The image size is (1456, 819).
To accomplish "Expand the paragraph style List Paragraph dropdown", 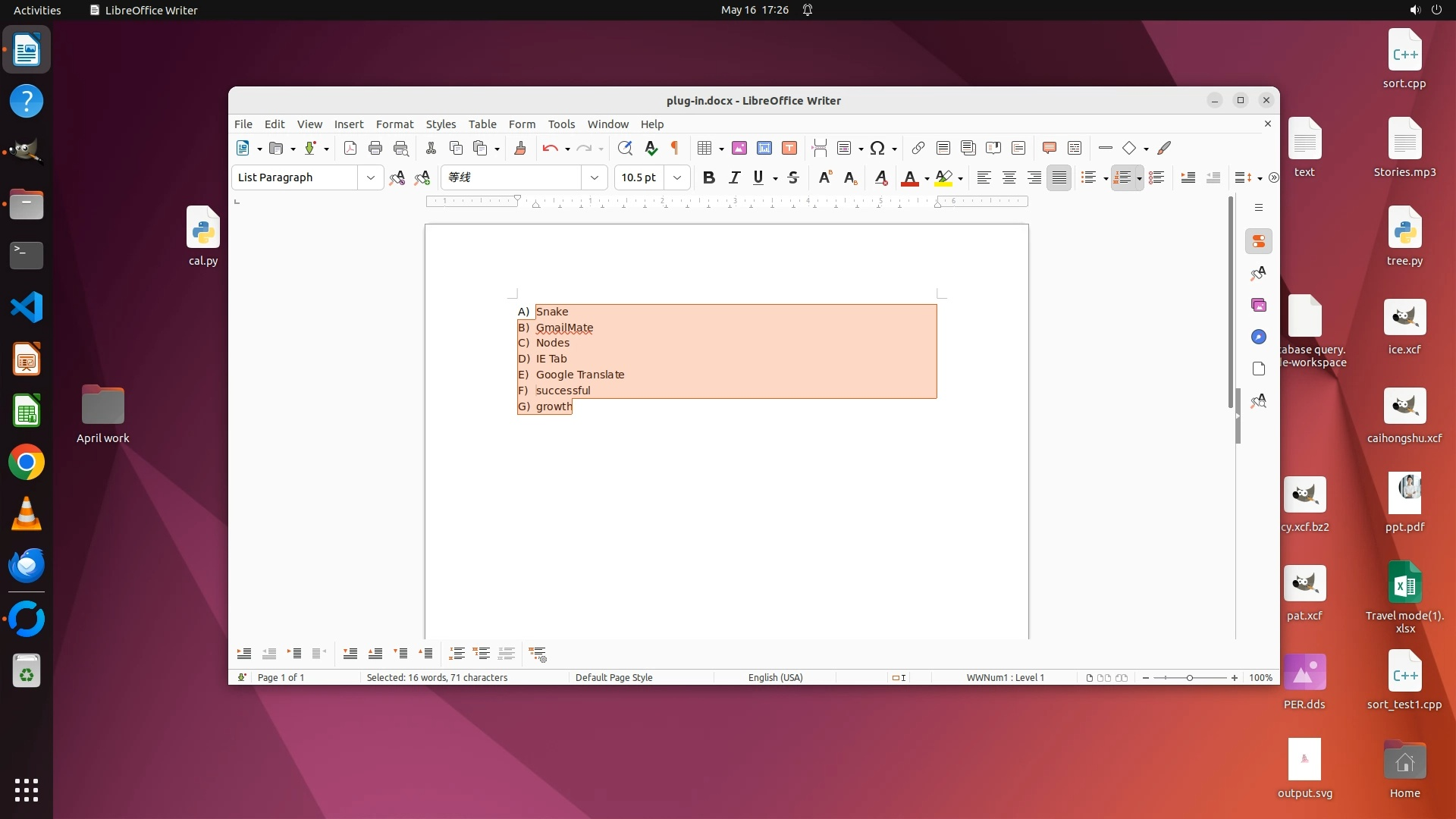I will (370, 177).
